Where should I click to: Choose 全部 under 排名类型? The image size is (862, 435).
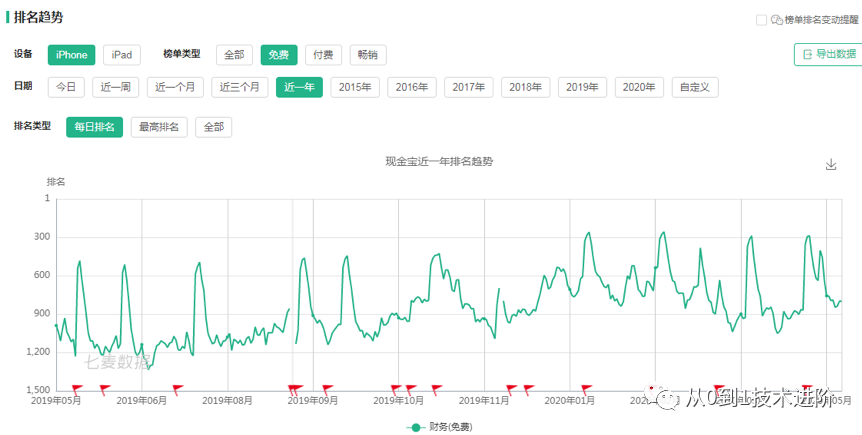tap(213, 127)
